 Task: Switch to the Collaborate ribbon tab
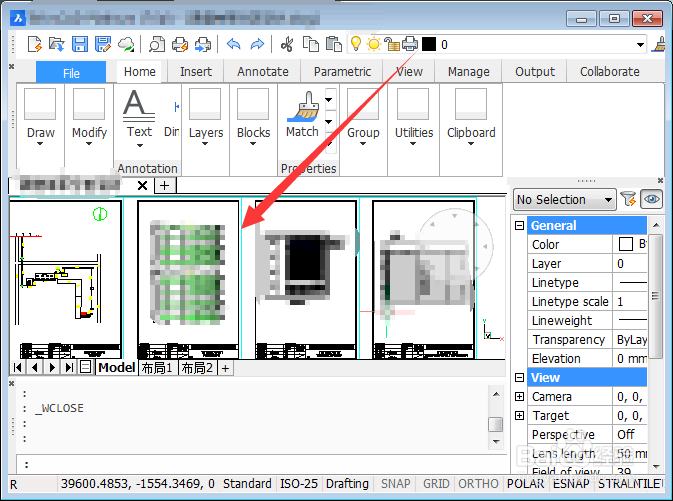[x=609, y=72]
